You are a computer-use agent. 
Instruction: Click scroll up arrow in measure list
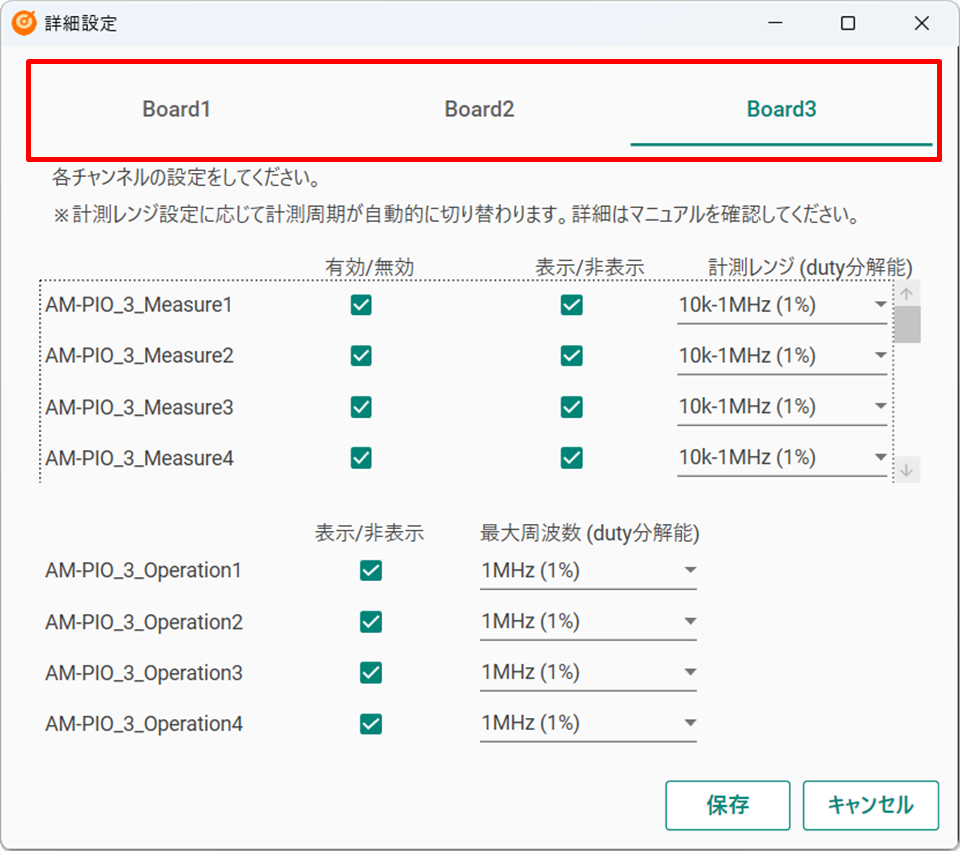coord(907,294)
